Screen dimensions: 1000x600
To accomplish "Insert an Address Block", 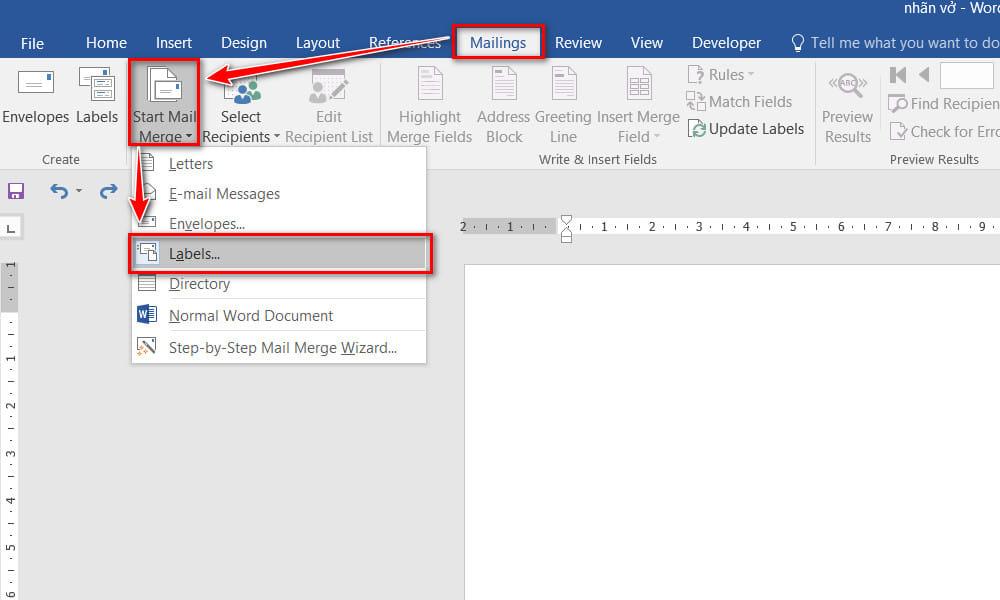I will click(504, 105).
